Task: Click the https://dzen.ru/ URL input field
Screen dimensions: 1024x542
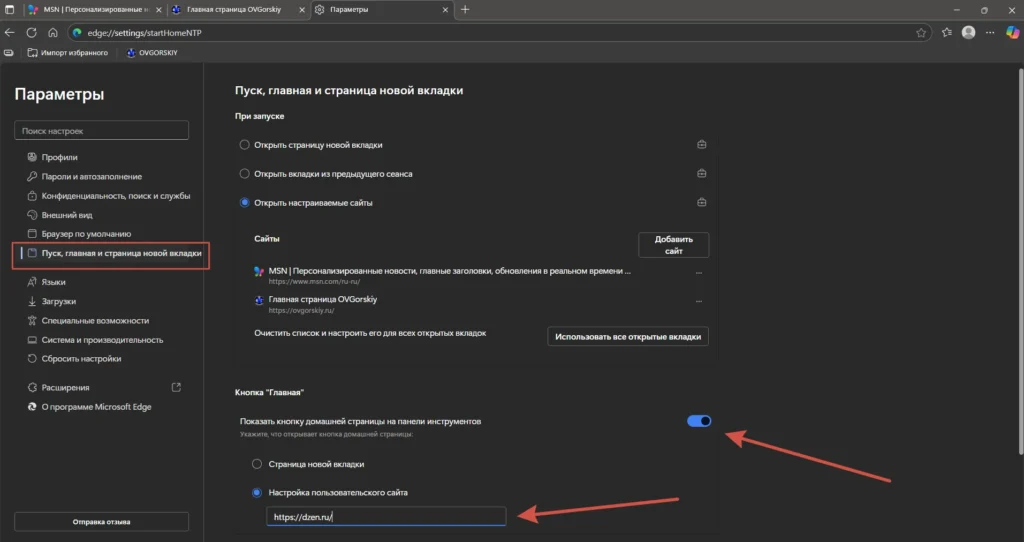Action: click(386, 517)
